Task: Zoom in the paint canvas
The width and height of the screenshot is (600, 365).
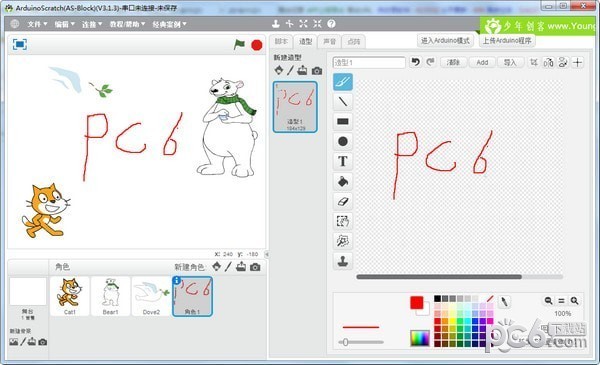Action: pyautogui.click(x=574, y=301)
